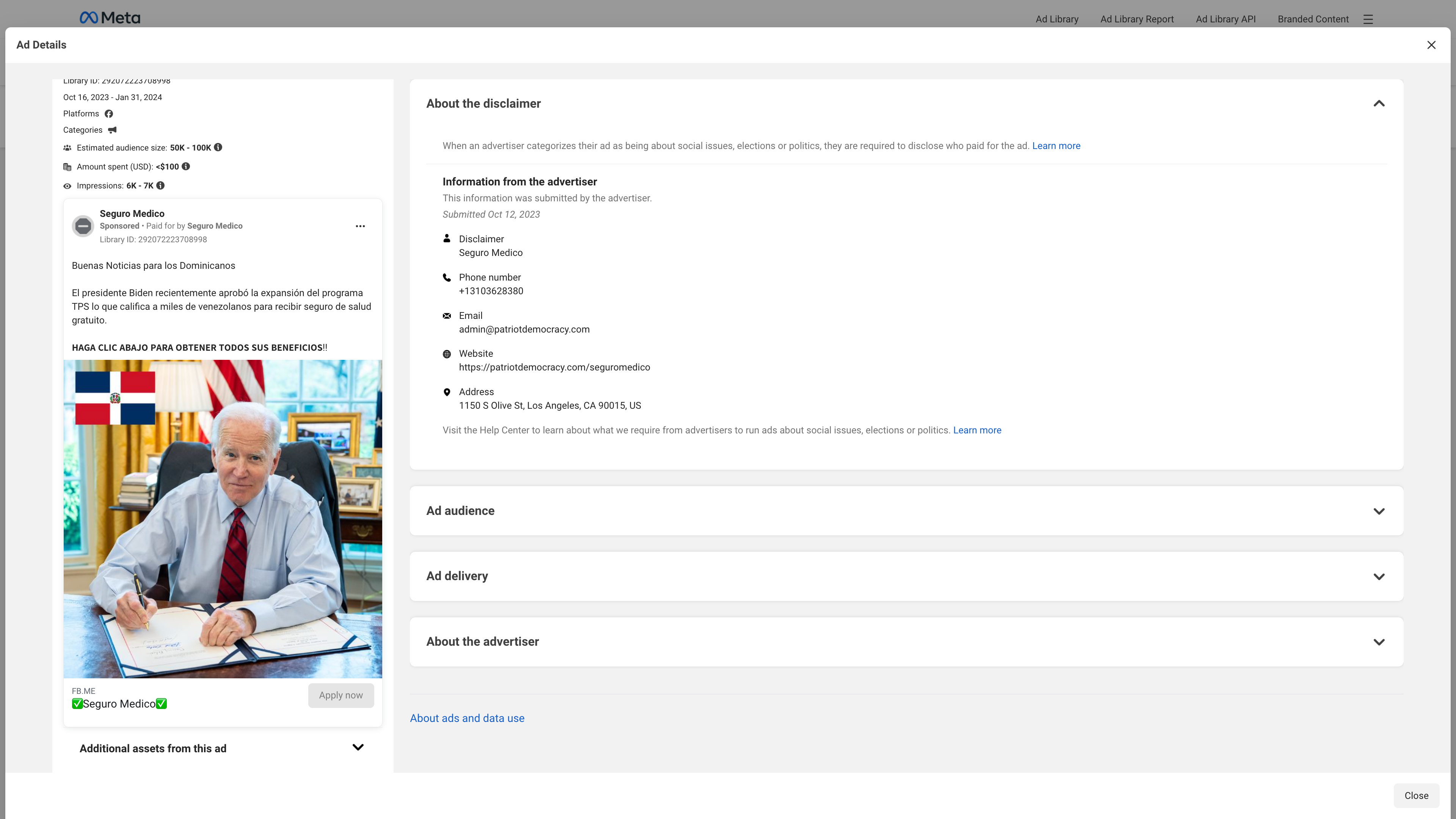The height and width of the screenshot is (819, 1456).
Task: Click the Categories megaphone icon
Action: pos(112,130)
